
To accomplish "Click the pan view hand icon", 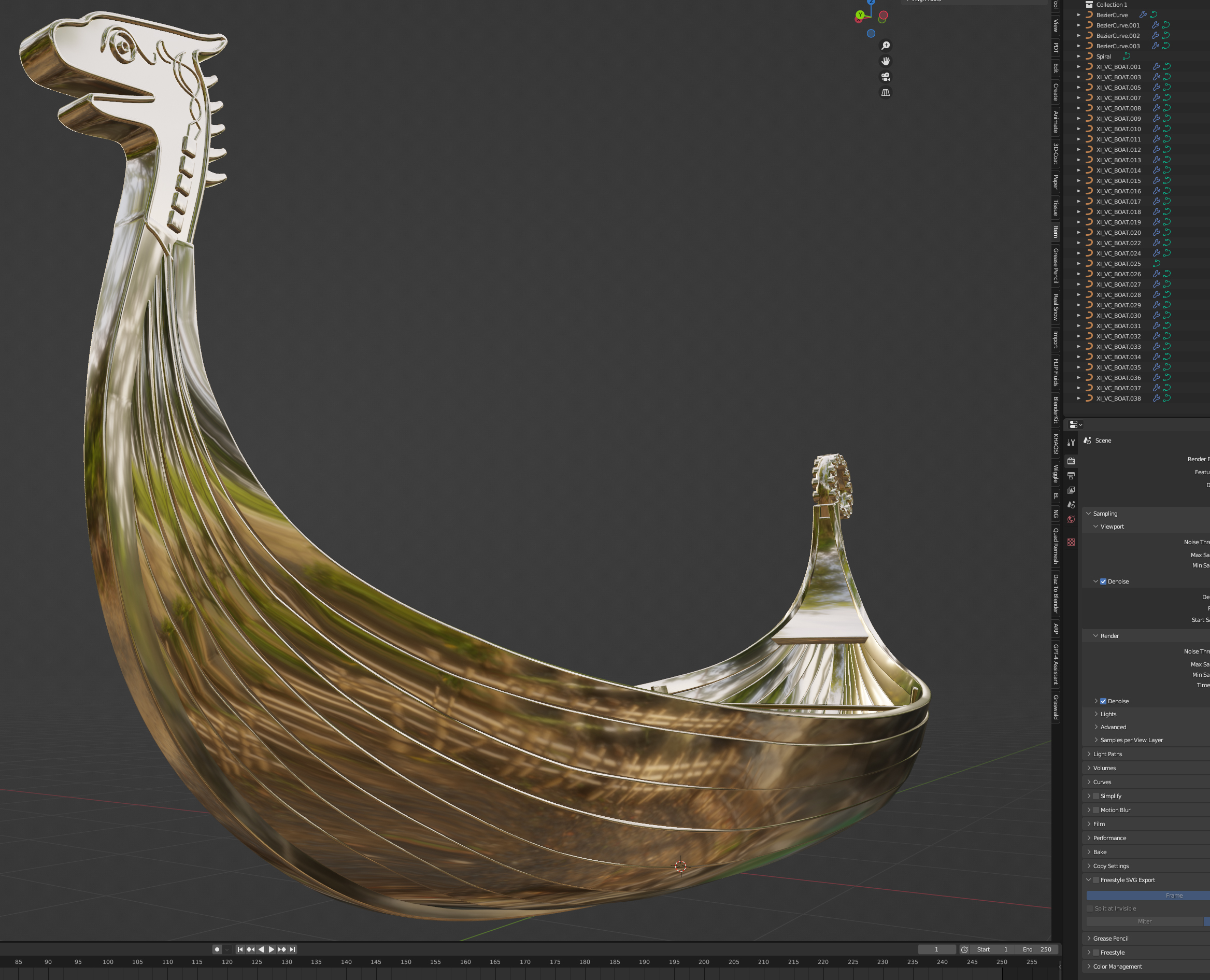I will click(x=886, y=61).
